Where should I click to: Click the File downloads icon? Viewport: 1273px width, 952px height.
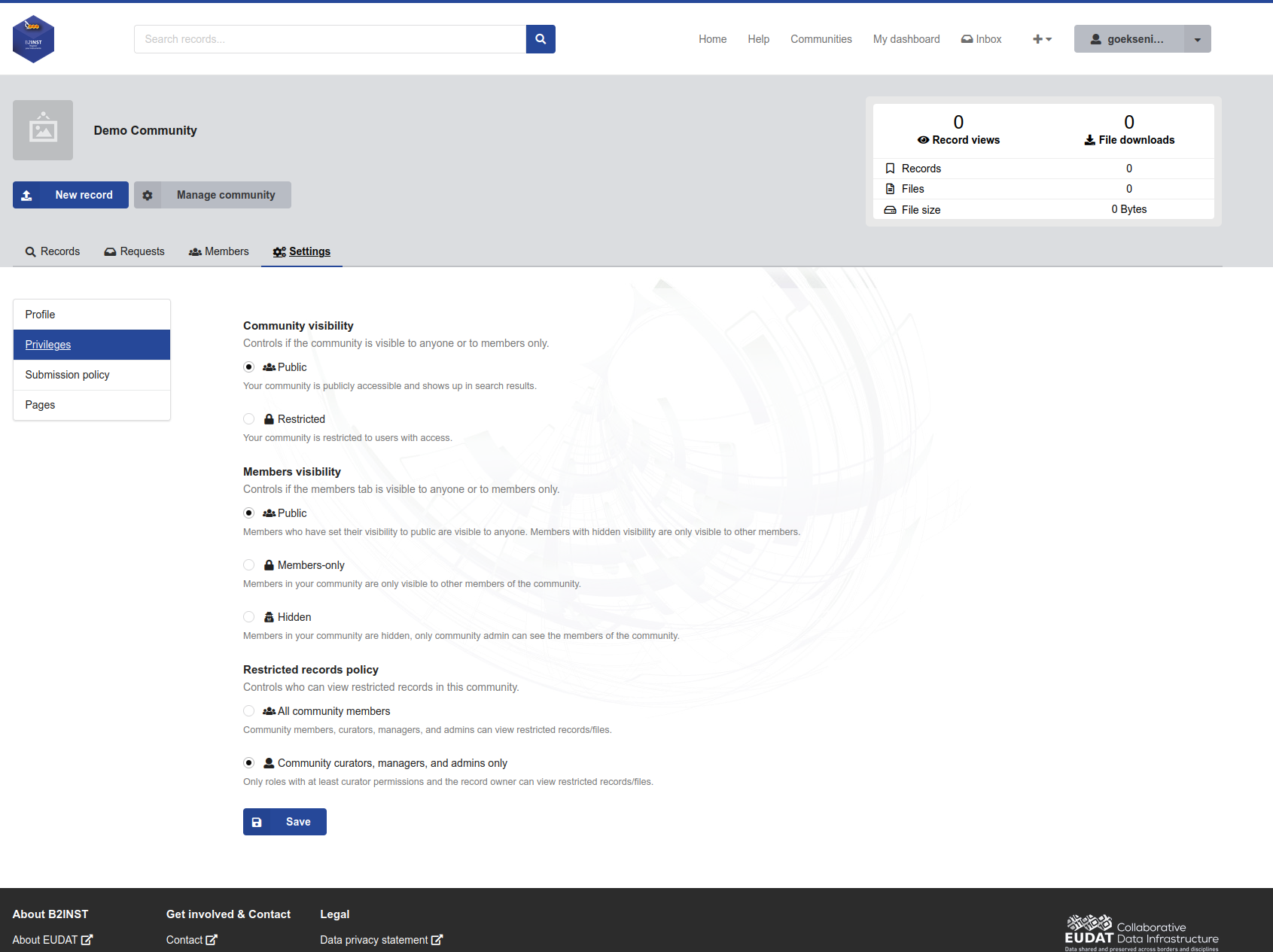coord(1089,140)
